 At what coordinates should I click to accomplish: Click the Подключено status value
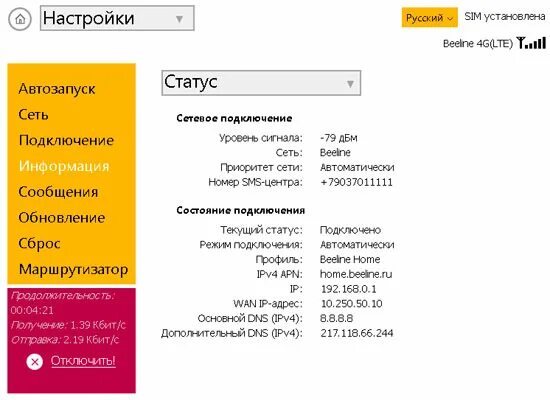(x=350, y=230)
